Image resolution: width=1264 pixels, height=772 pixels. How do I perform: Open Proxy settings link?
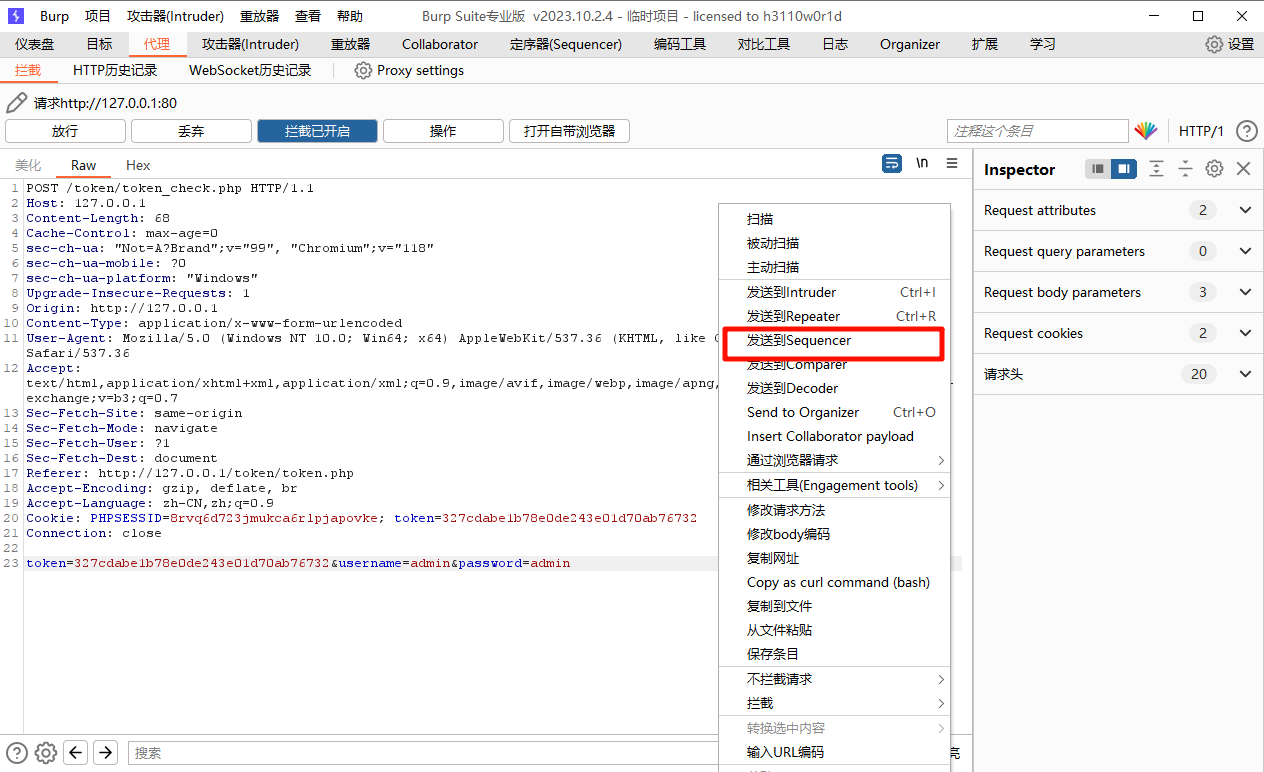(420, 70)
